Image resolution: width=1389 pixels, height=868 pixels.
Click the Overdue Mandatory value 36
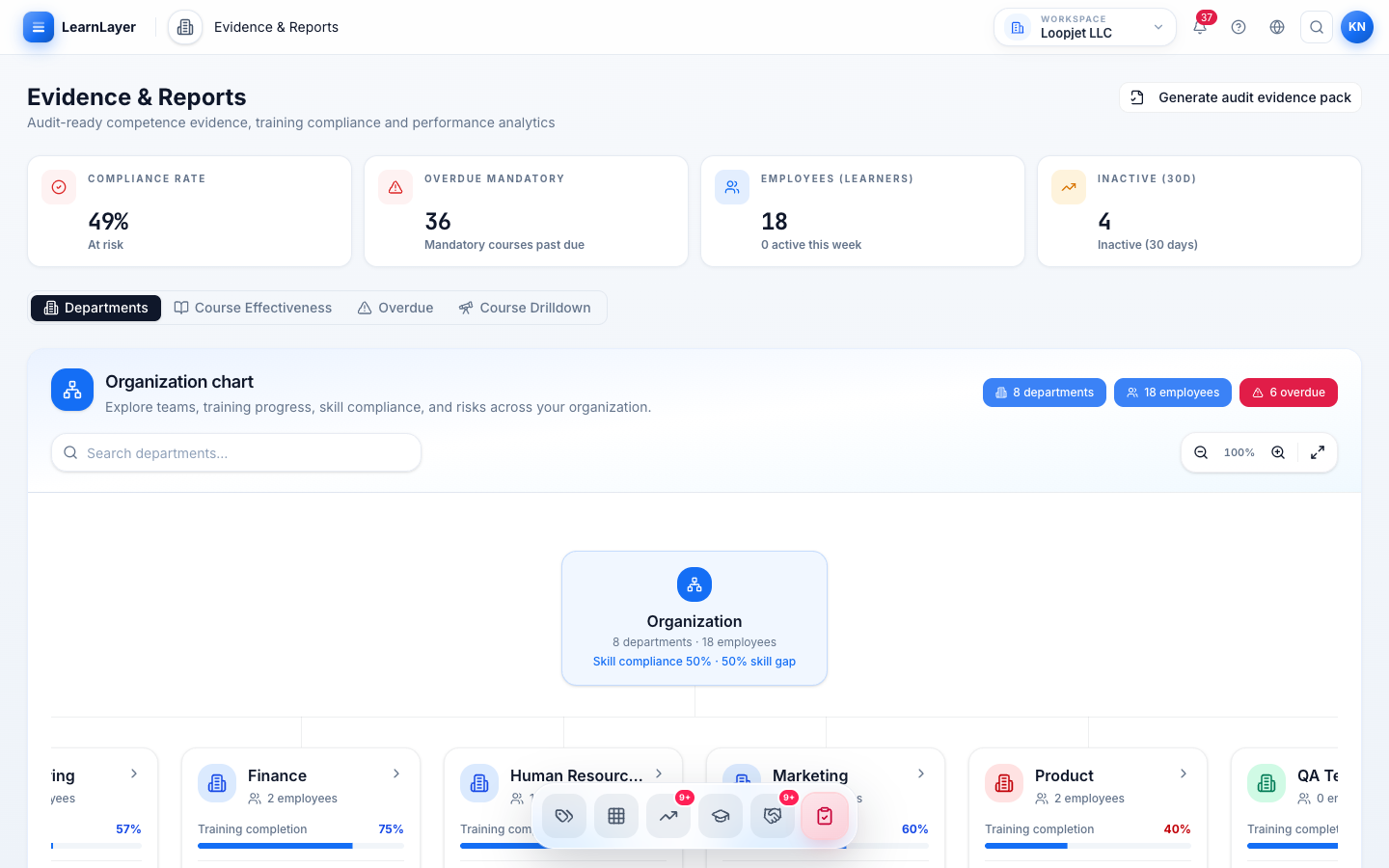pos(438,222)
